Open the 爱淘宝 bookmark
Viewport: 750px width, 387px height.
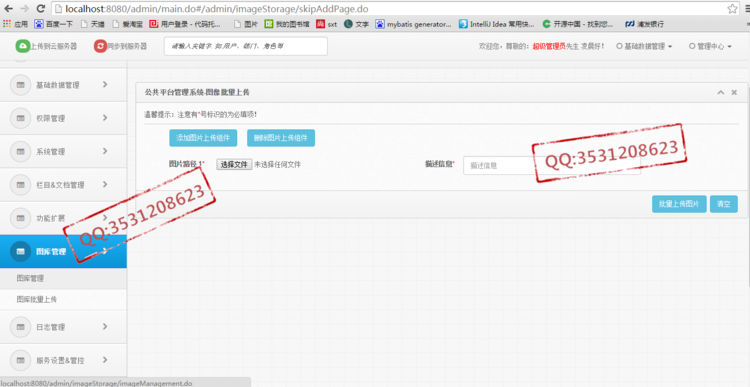[x=128, y=23]
